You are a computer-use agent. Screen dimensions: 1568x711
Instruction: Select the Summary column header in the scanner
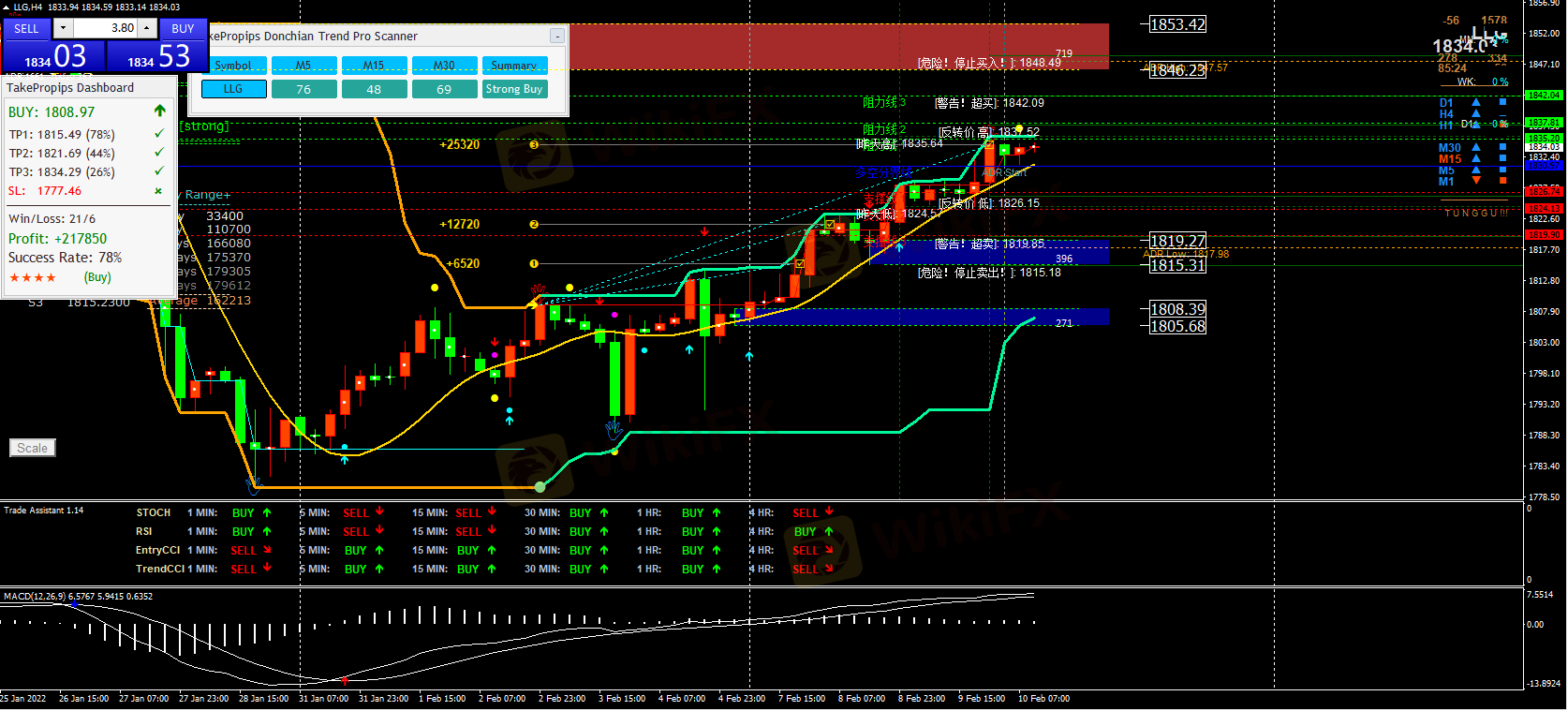pos(513,66)
